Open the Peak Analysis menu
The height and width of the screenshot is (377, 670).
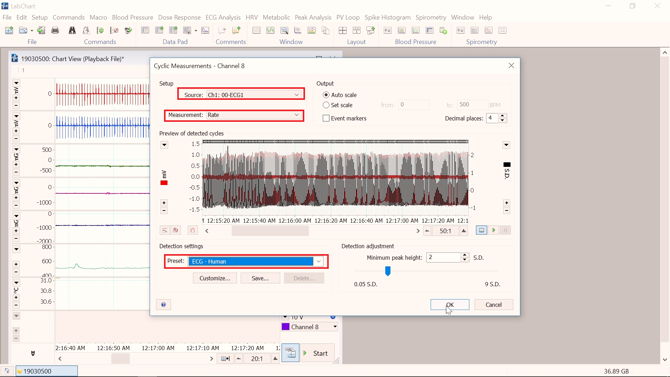click(313, 17)
